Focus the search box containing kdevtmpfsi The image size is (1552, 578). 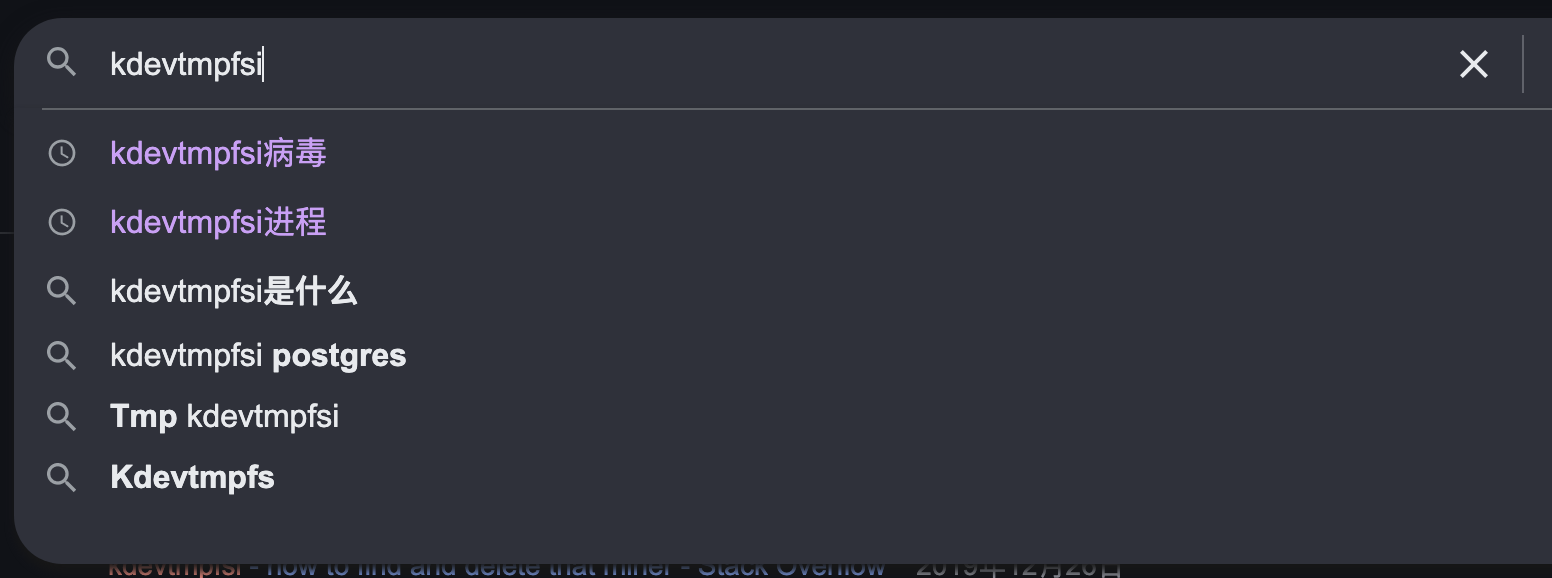tap(700, 64)
